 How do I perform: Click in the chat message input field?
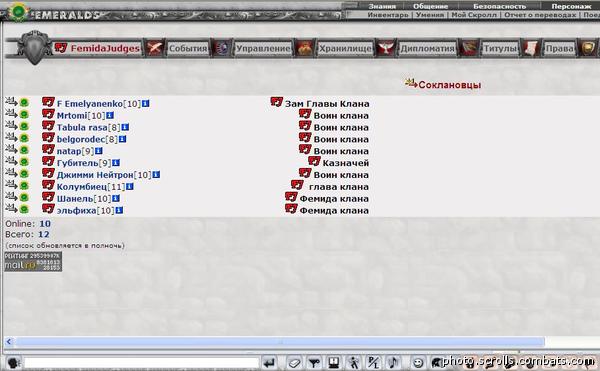point(142,363)
